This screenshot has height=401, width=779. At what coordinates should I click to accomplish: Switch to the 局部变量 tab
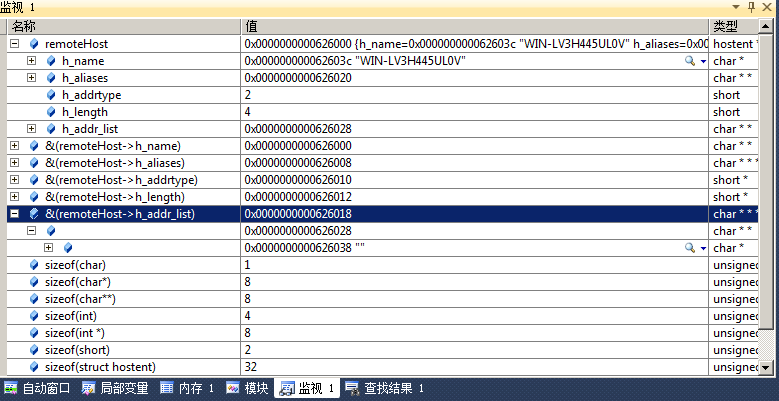pos(115,388)
